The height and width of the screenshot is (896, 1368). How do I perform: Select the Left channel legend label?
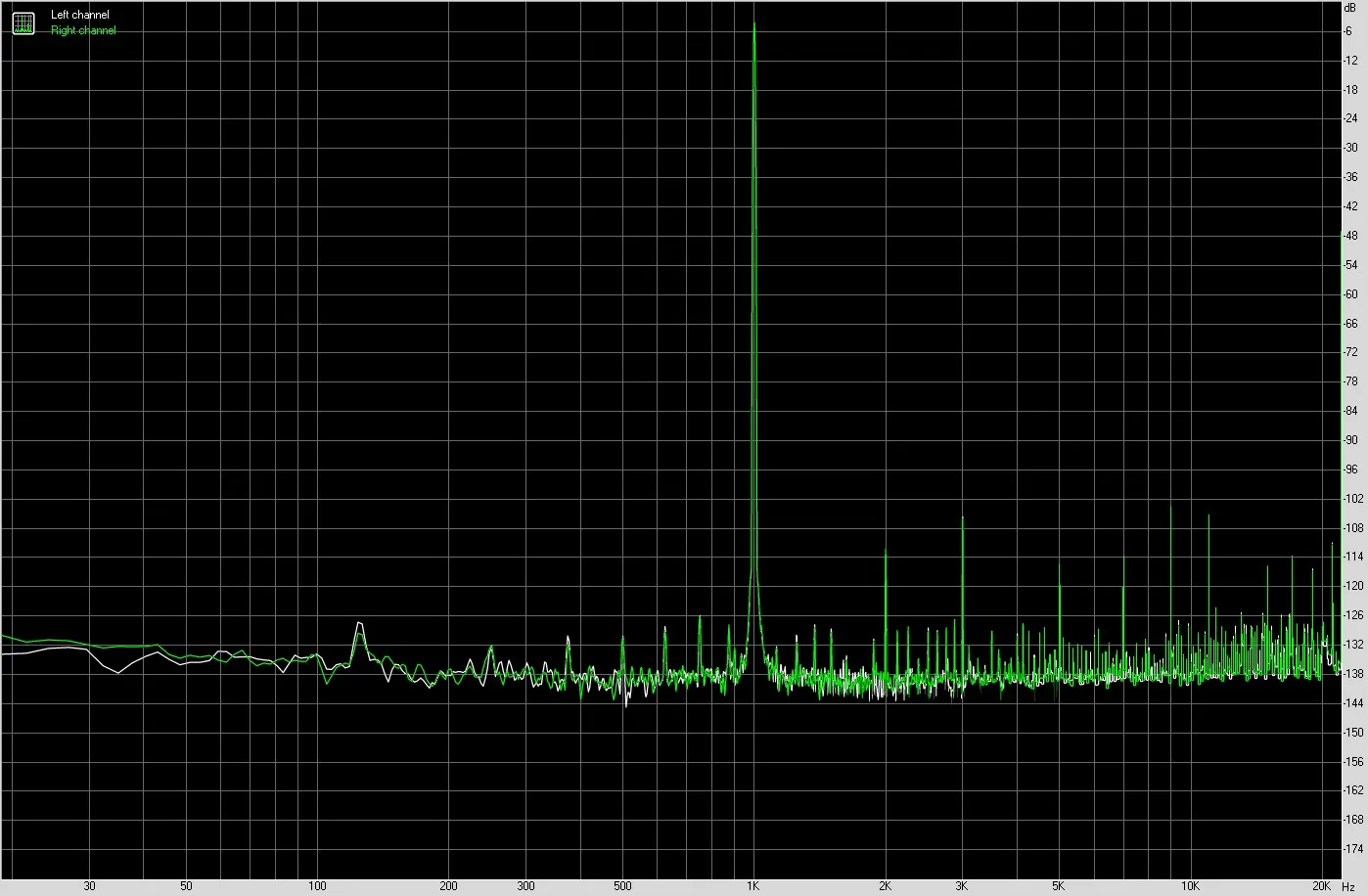point(80,16)
